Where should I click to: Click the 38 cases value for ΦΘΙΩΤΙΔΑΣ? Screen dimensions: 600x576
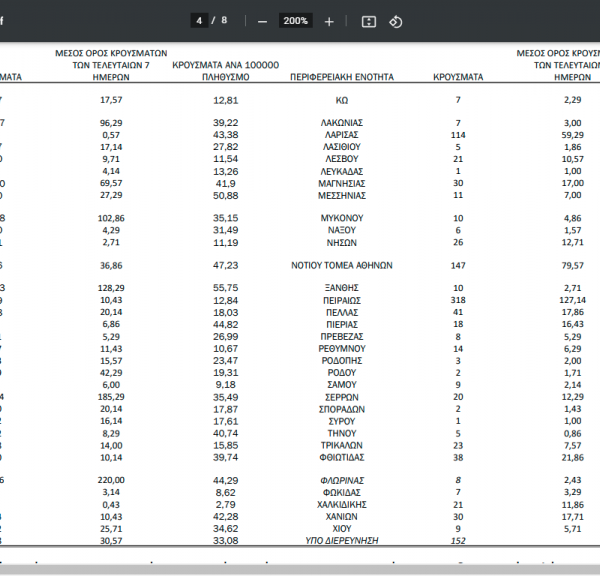pyautogui.click(x=458, y=457)
